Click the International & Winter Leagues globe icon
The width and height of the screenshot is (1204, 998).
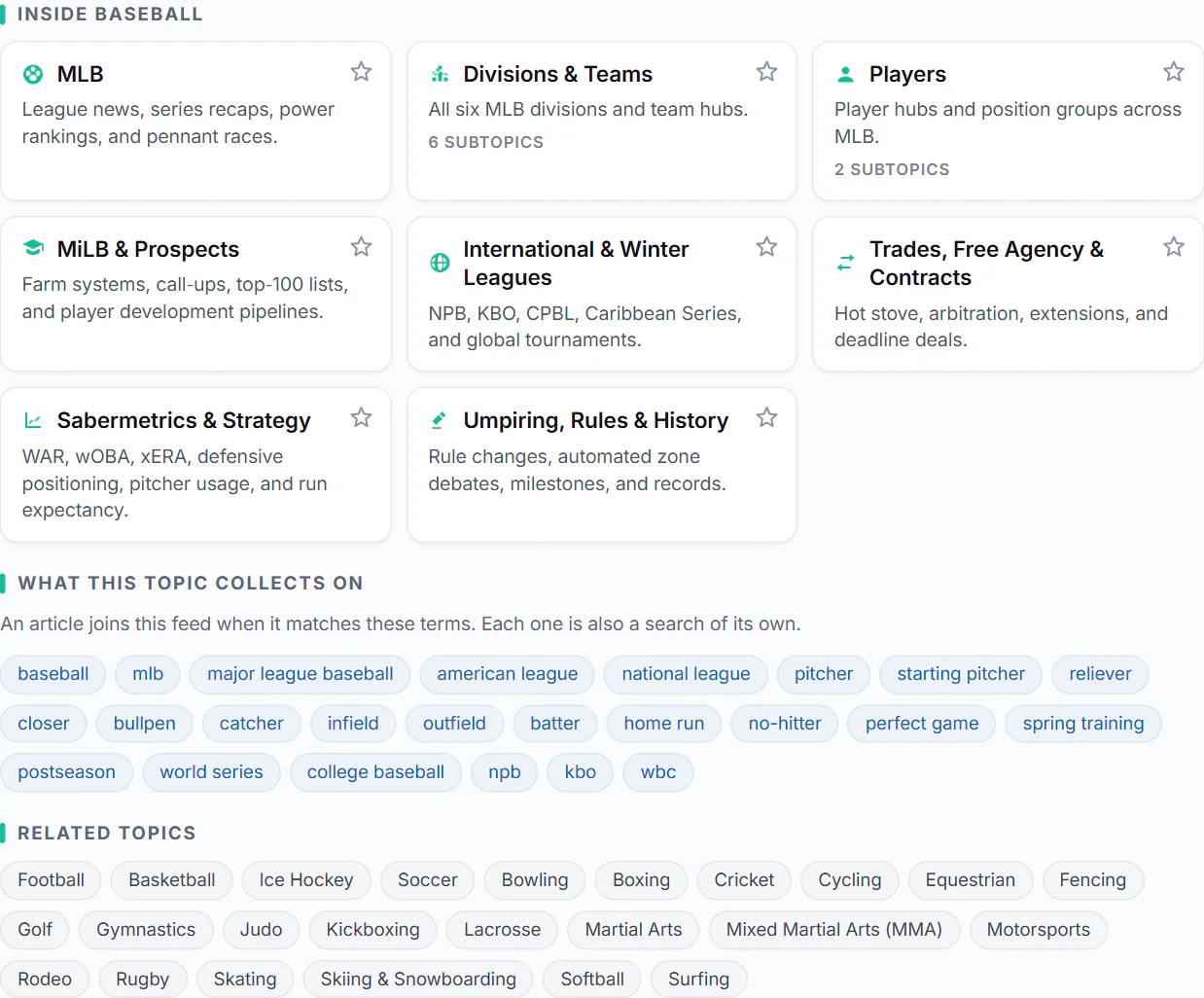(440, 263)
